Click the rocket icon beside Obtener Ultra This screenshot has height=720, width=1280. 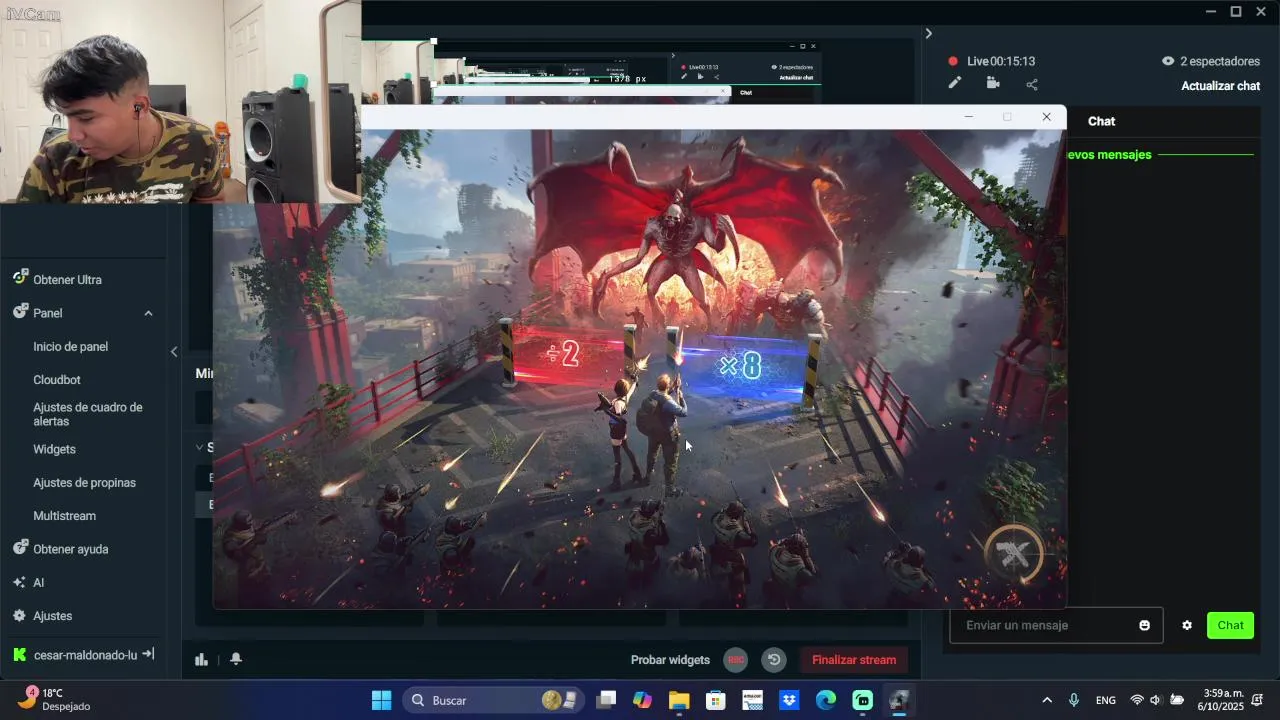coord(20,278)
